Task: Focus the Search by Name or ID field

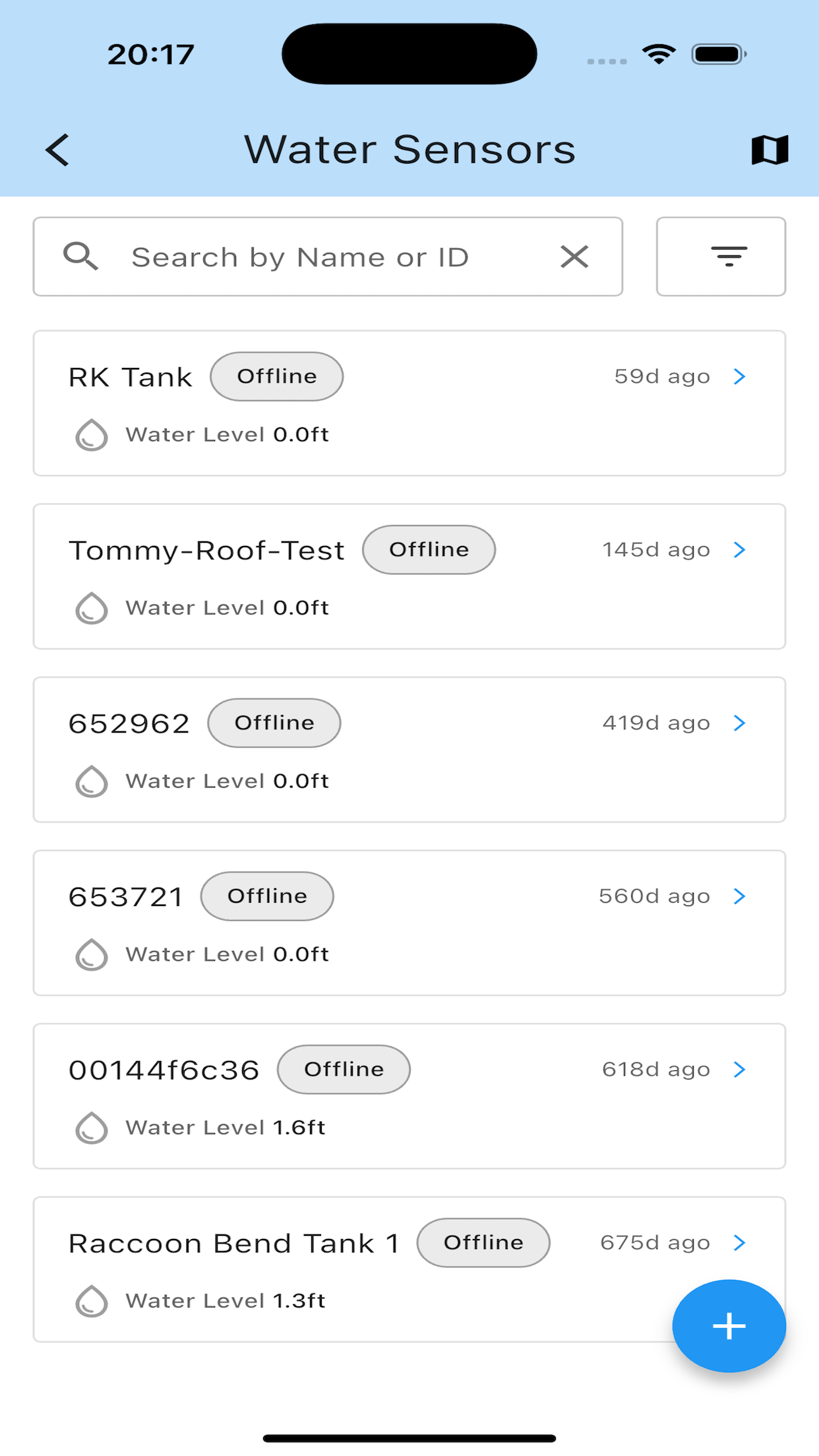Action: (330, 257)
